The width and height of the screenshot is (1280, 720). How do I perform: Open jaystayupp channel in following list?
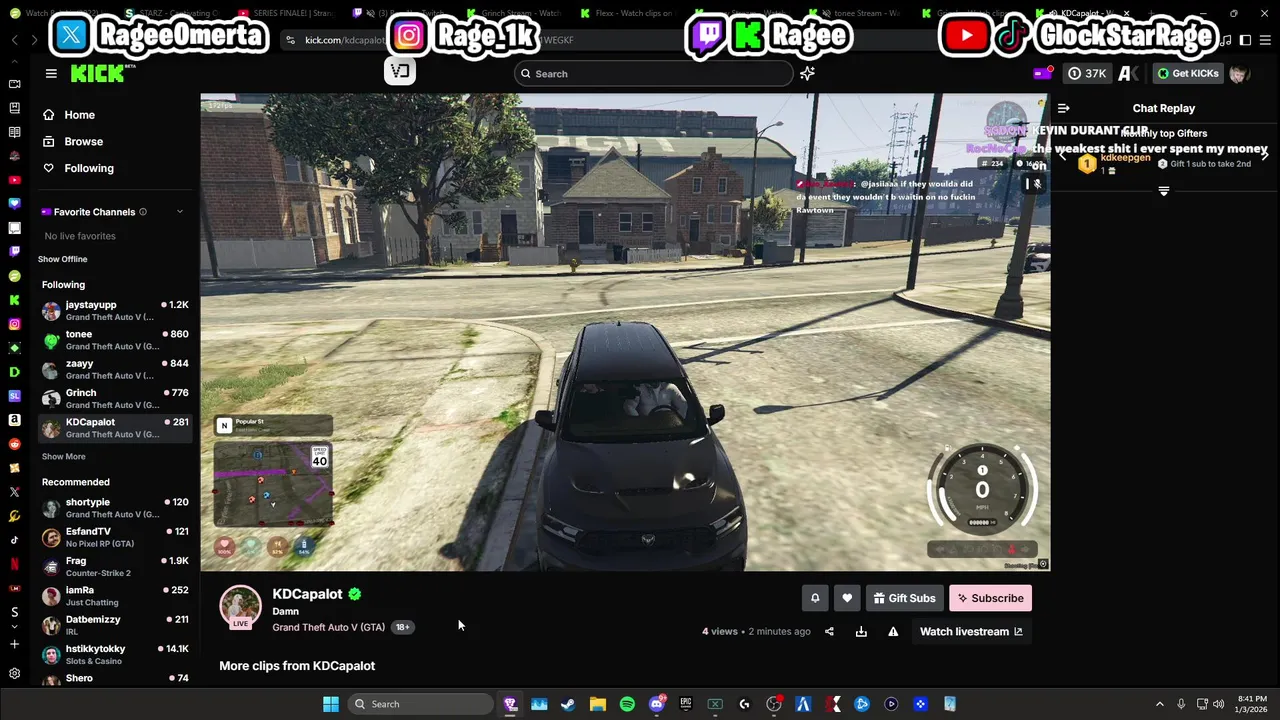click(115, 310)
